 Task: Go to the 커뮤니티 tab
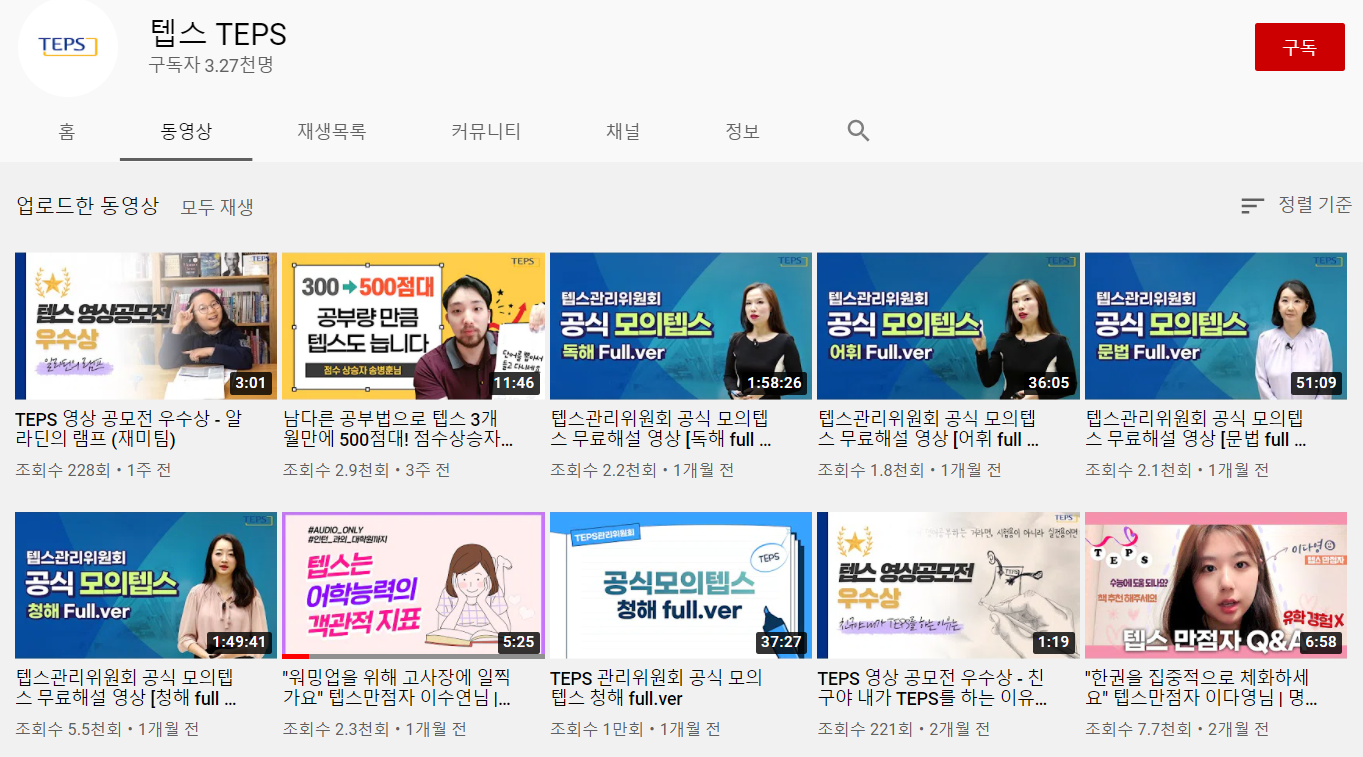[x=486, y=131]
